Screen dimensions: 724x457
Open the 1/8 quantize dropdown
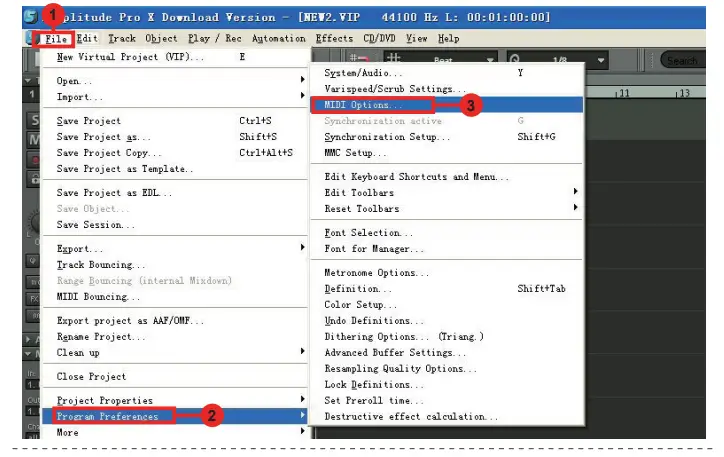[x=600, y=60]
